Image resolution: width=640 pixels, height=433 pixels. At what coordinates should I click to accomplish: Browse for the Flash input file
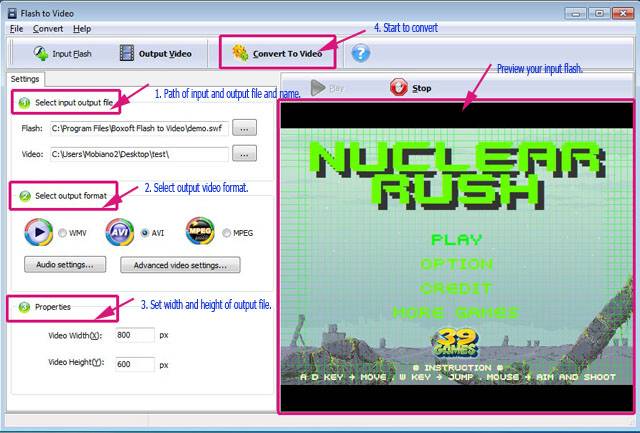coord(244,128)
